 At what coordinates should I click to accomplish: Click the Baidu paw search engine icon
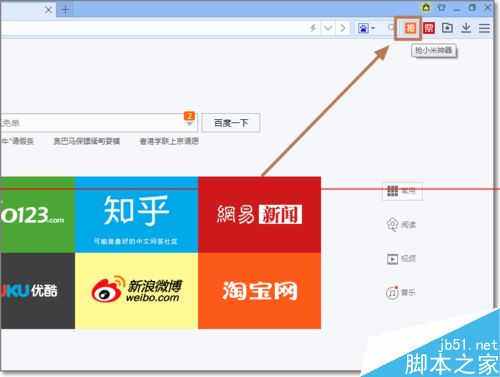coord(363,28)
